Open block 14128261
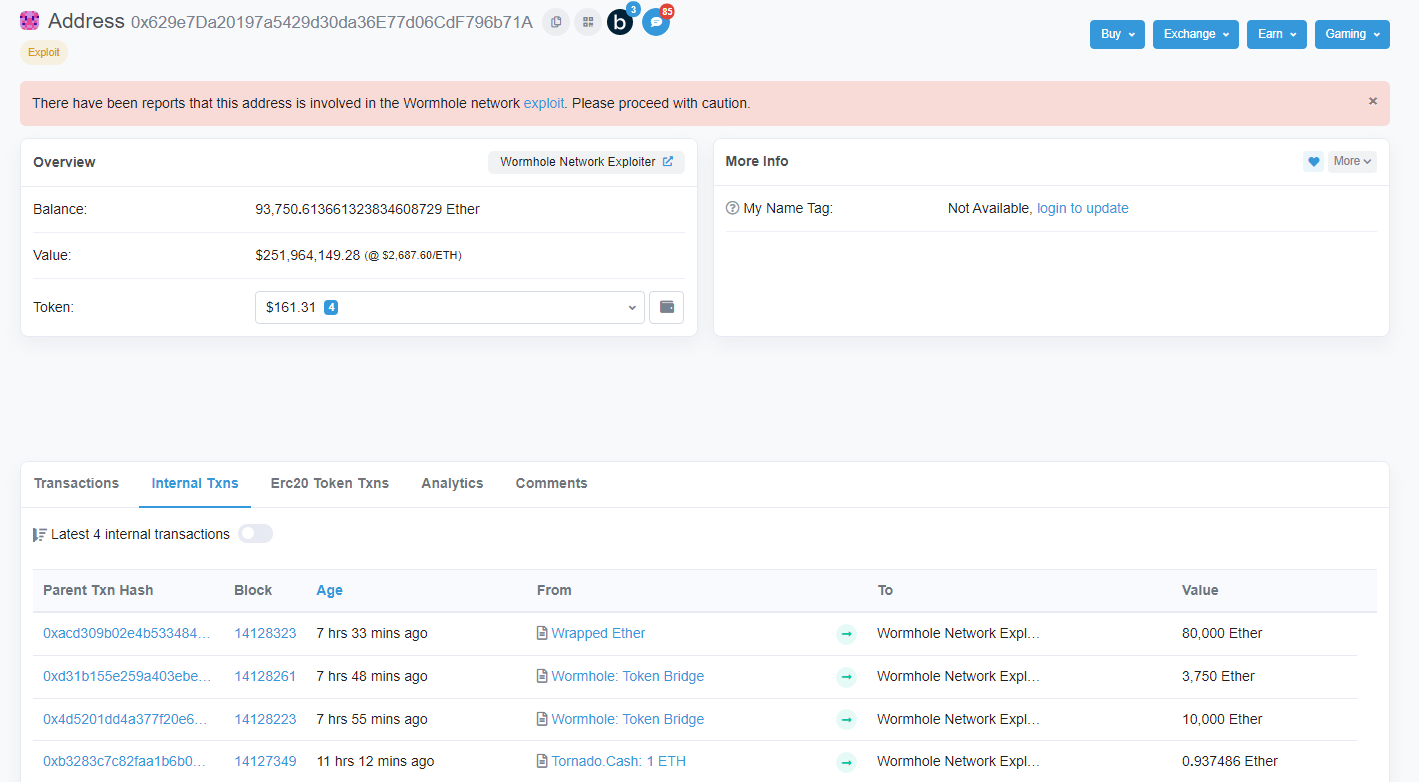Image resolution: width=1419 pixels, height=782 pixels. [265, 676]
